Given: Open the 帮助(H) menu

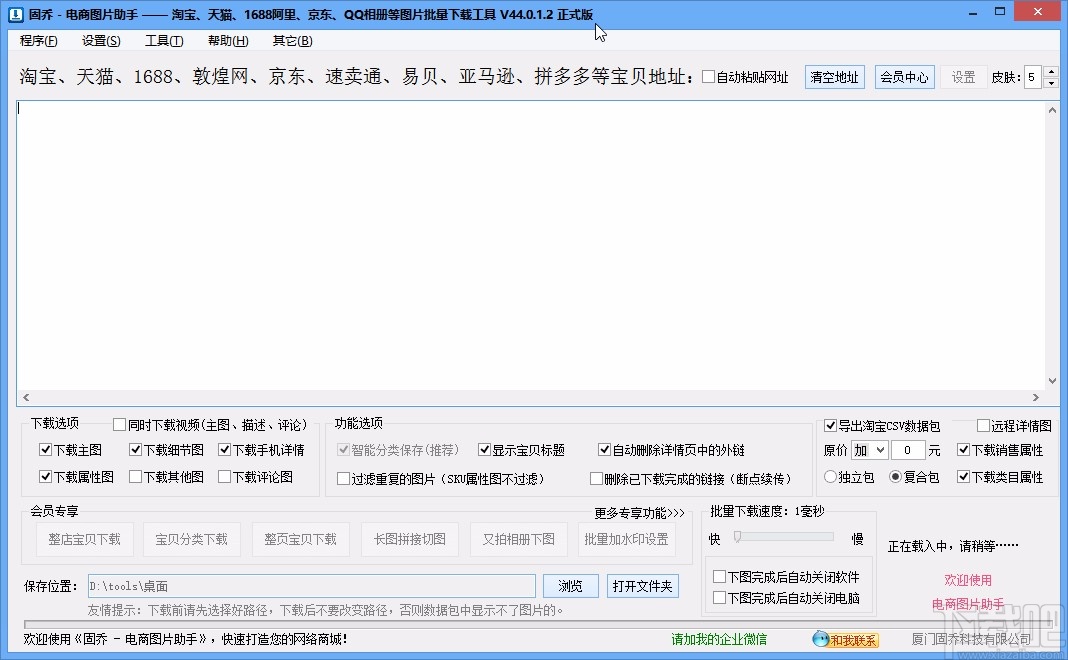Looking at the screenshot, I should pyautogui.click(x=226, y=41).
